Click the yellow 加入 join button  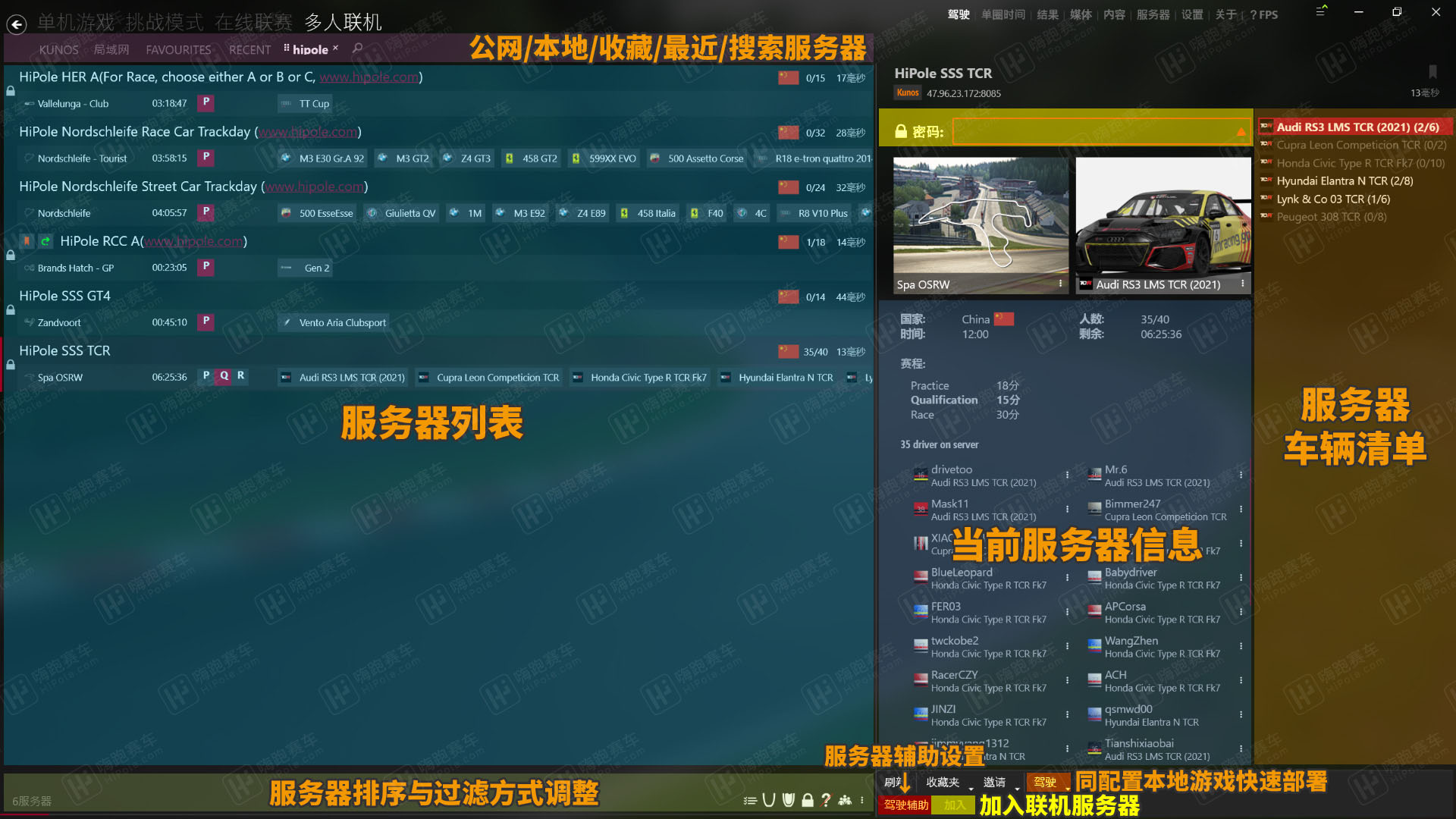[x=954, y=805]
